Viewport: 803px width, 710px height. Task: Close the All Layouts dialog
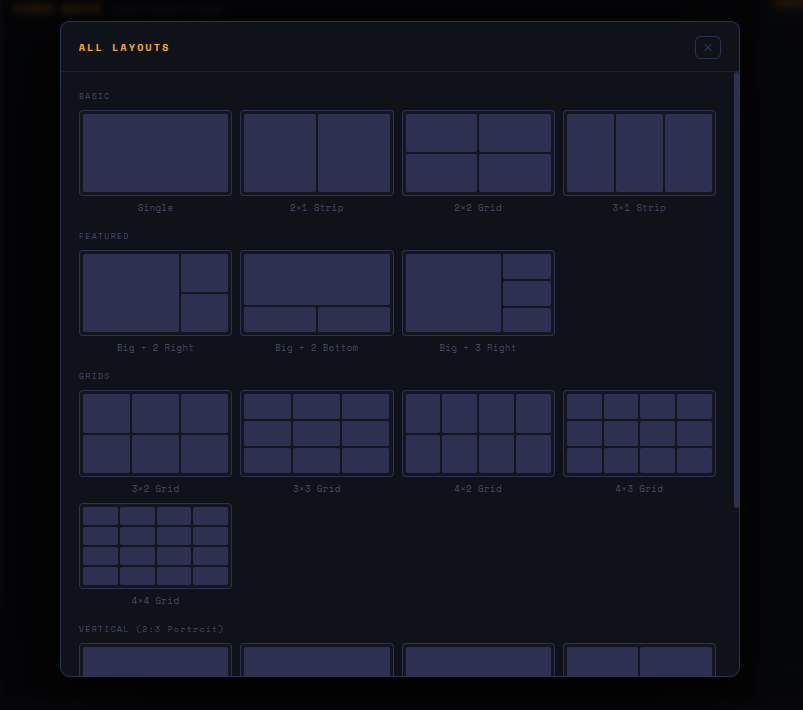[708, 47]
